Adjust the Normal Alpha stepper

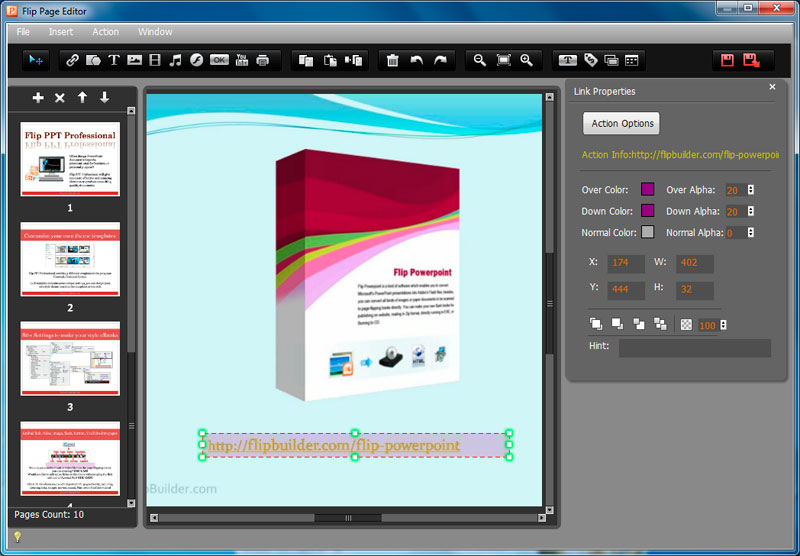(751, 233)
